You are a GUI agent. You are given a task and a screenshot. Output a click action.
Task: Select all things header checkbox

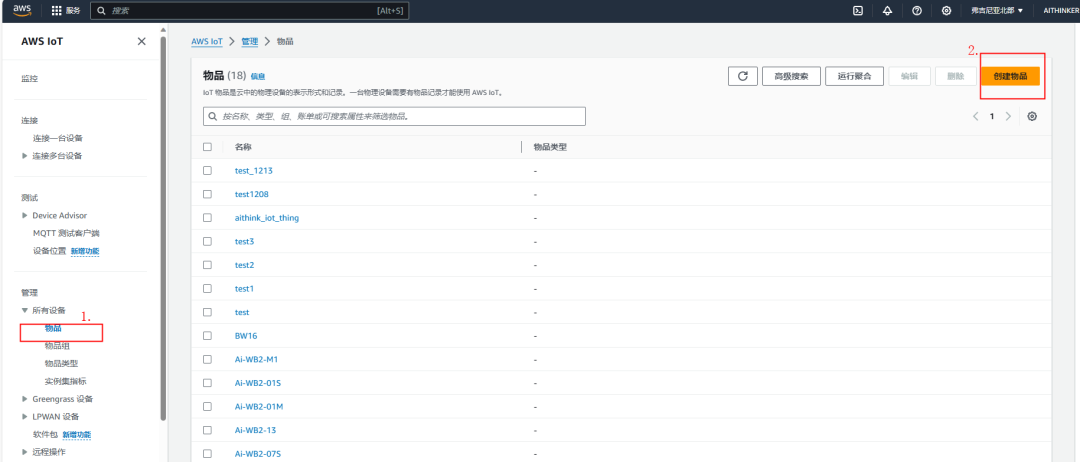[x=207, y=147]
